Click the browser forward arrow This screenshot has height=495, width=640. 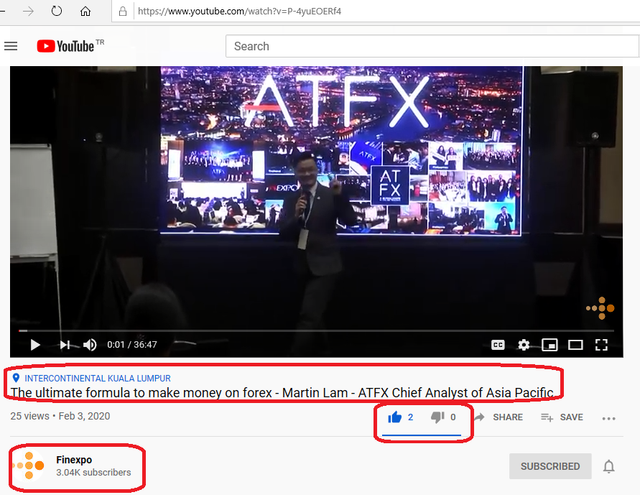point(28,11)
